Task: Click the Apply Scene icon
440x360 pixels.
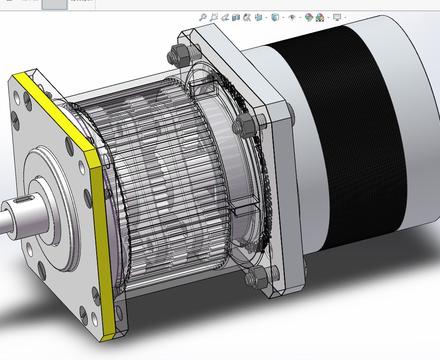Action: 320,18
